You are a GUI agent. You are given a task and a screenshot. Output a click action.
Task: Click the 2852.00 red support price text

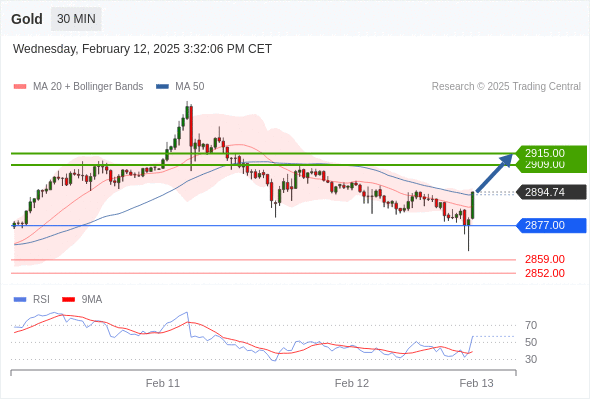tap(545, 273)
